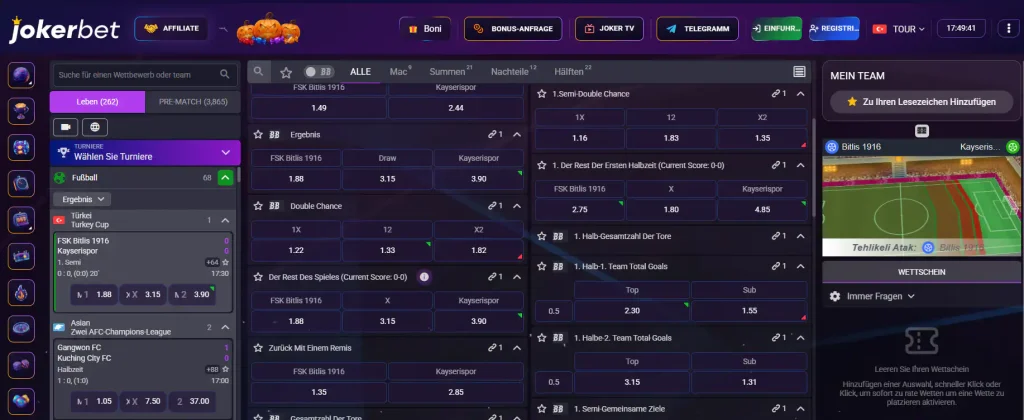Click info icon on Der Rest Des Spieles
The width and height of the screenshot is (1024, 420).
tap(424, 277)
